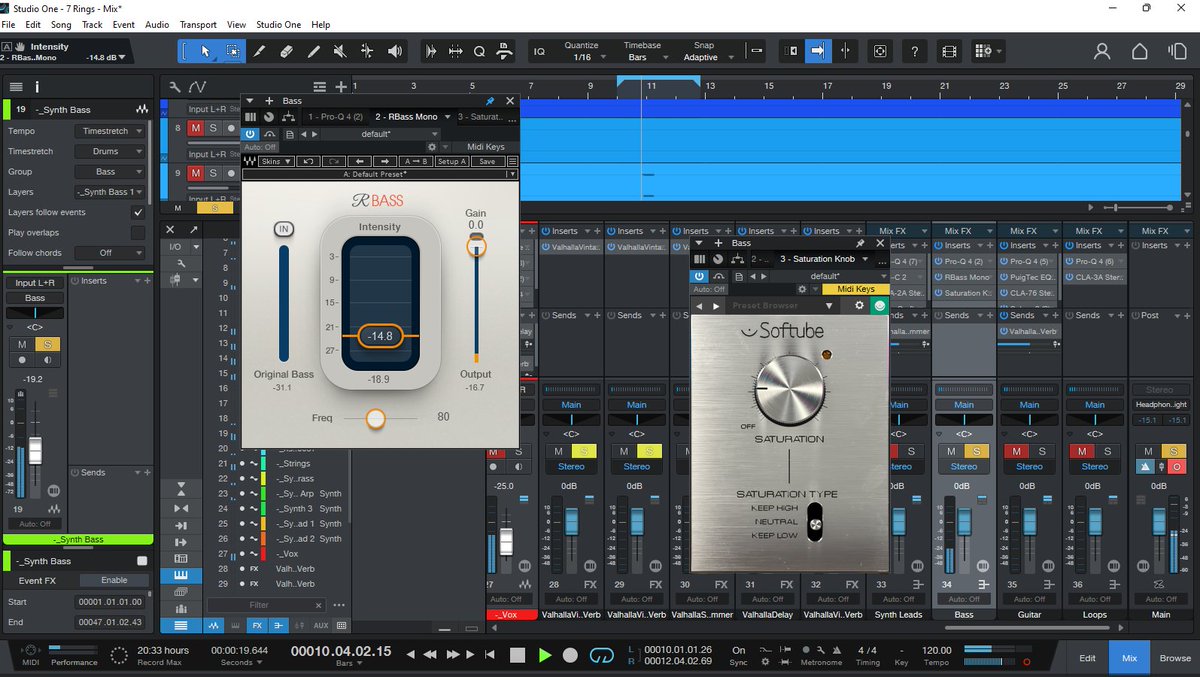
Task: Open the File menu
Action: point(8,24)
